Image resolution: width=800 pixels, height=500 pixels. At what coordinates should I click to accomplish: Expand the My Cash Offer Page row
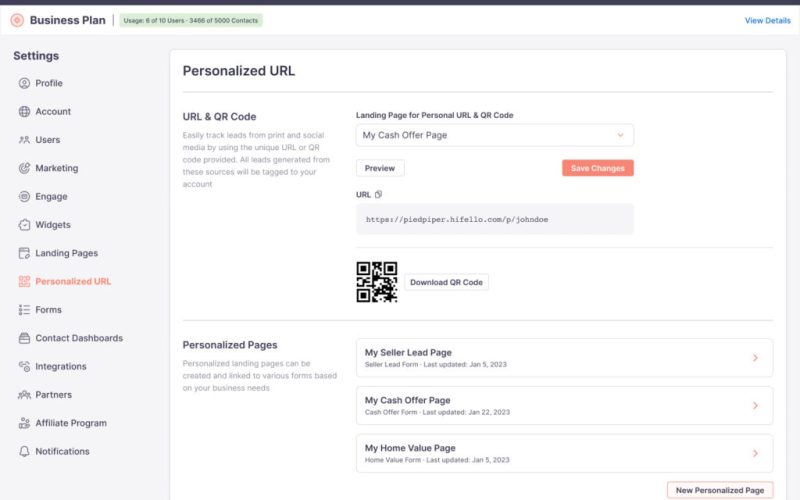[755, 406]
